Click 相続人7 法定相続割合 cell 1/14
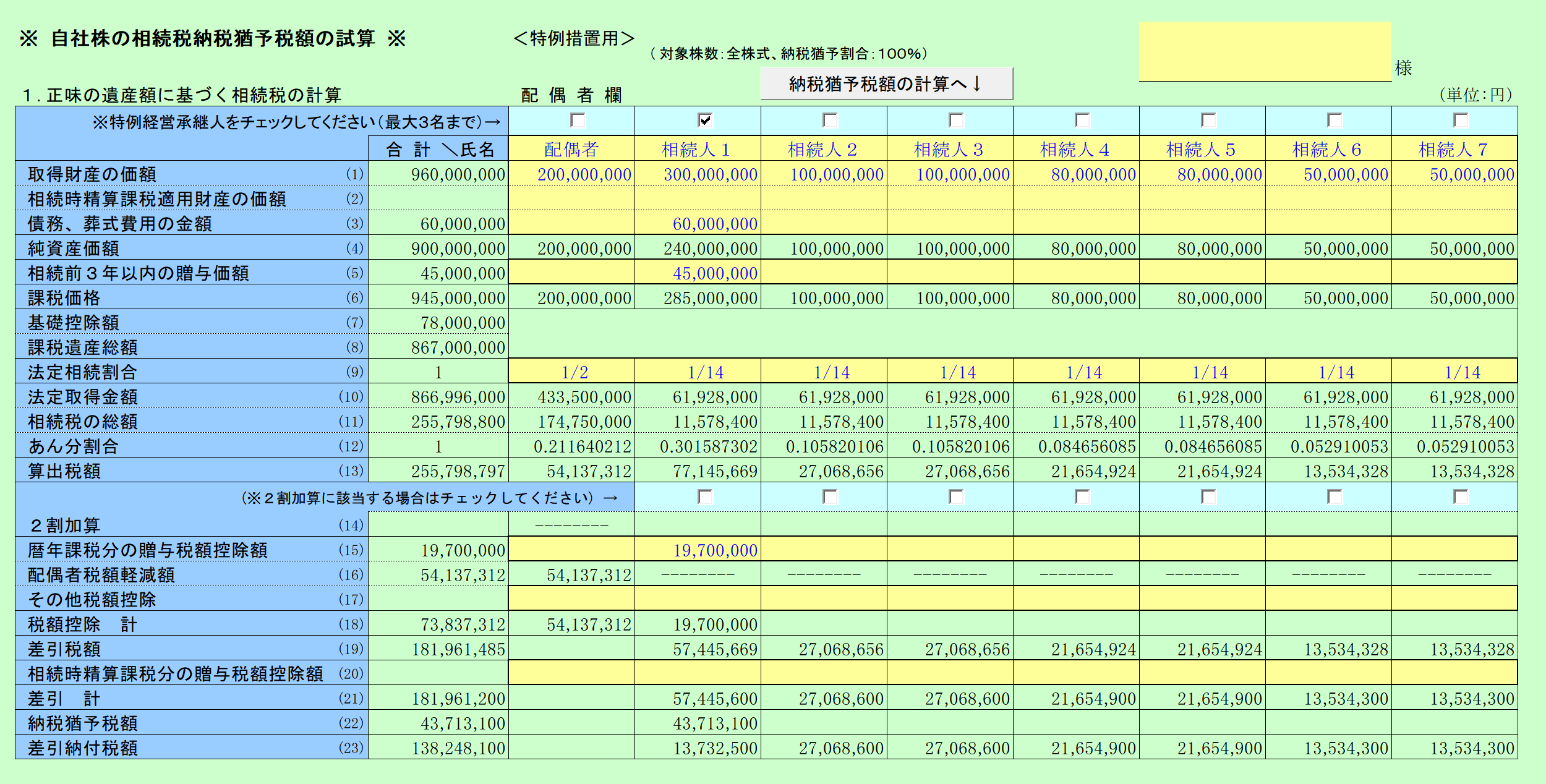The height and width of the screenshot is (784, 1546). click(1454, 372)
